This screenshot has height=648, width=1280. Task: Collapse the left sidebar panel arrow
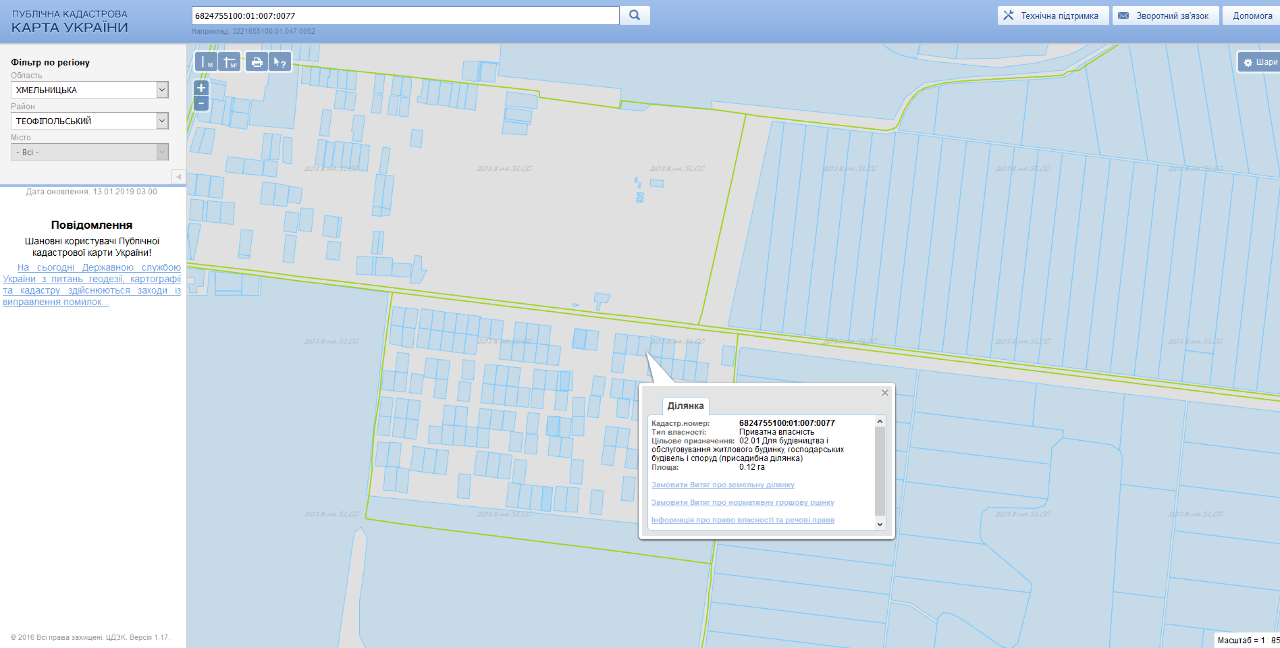coord(178,177)
